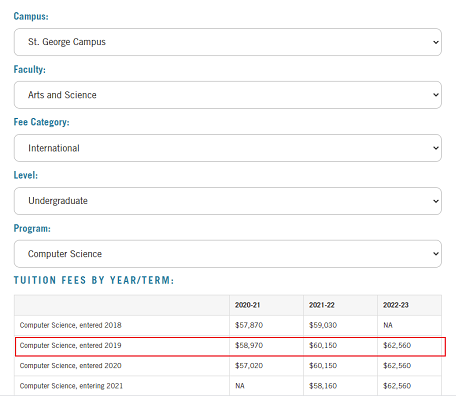Click the Computer Science, entering 2021 row label

tap(71, 386)
